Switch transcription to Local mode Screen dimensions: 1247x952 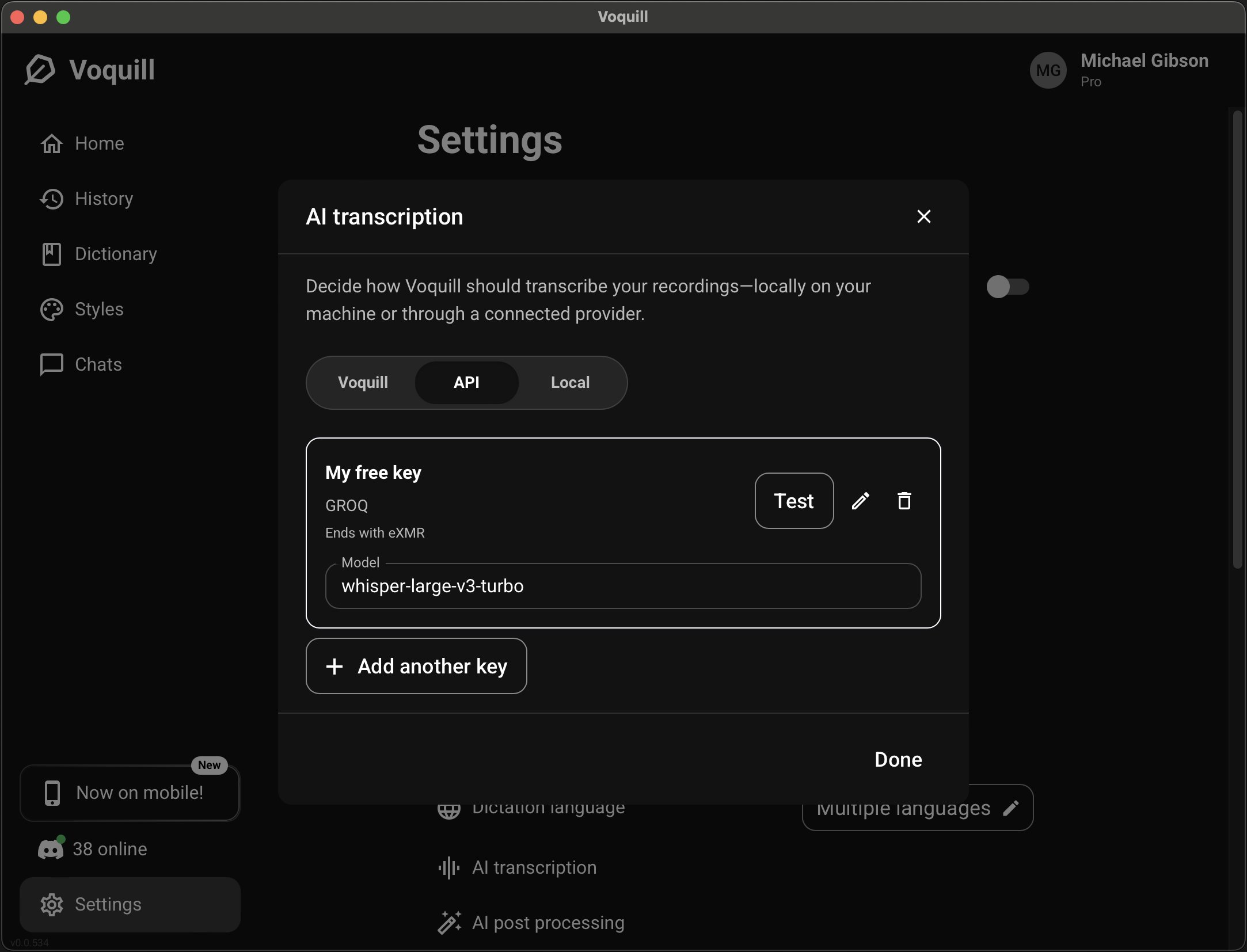[x=569, y=382]
